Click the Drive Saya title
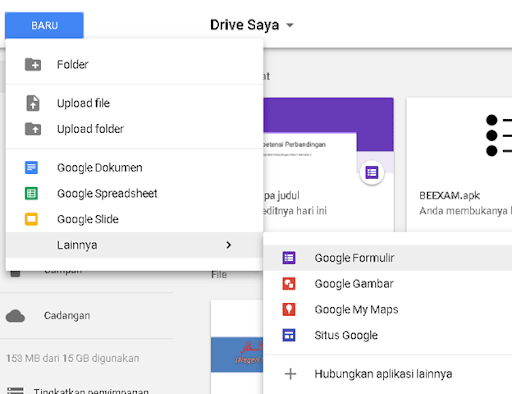 pos(244,25)
